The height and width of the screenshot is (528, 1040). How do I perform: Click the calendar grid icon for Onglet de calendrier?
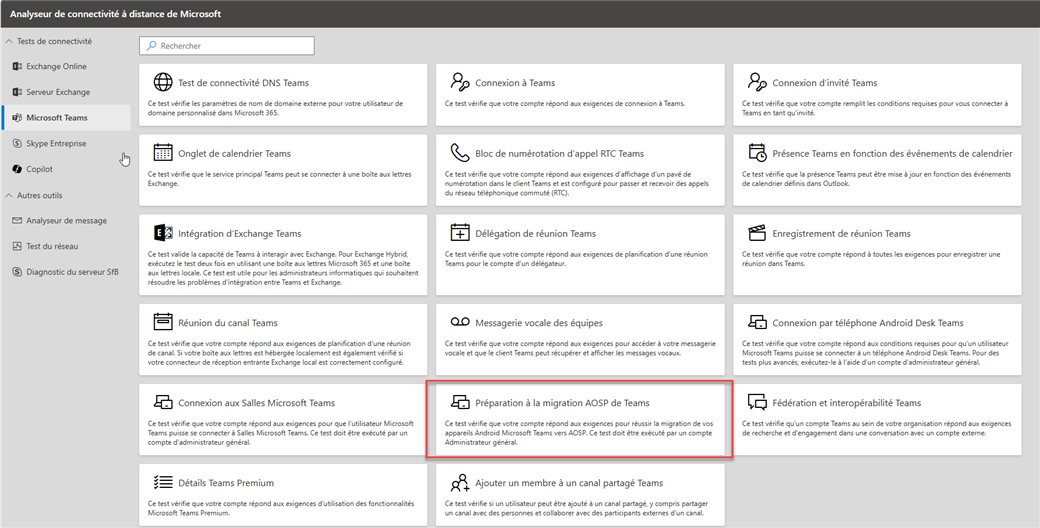click(x=162, y=153)
